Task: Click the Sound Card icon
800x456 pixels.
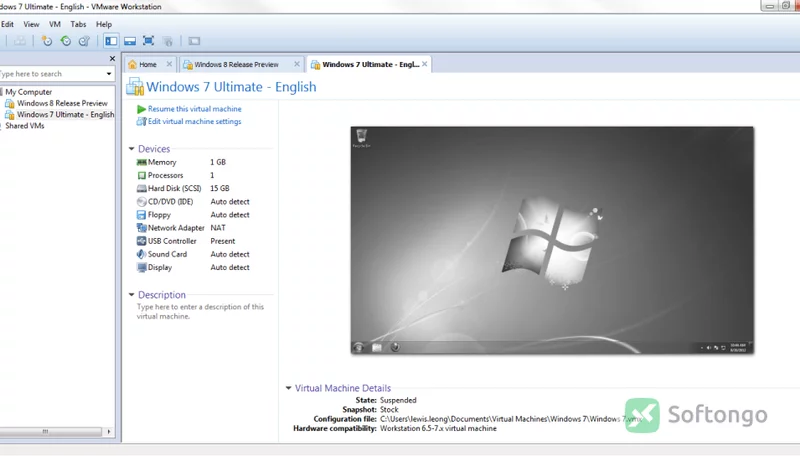Action: point(141,255)
